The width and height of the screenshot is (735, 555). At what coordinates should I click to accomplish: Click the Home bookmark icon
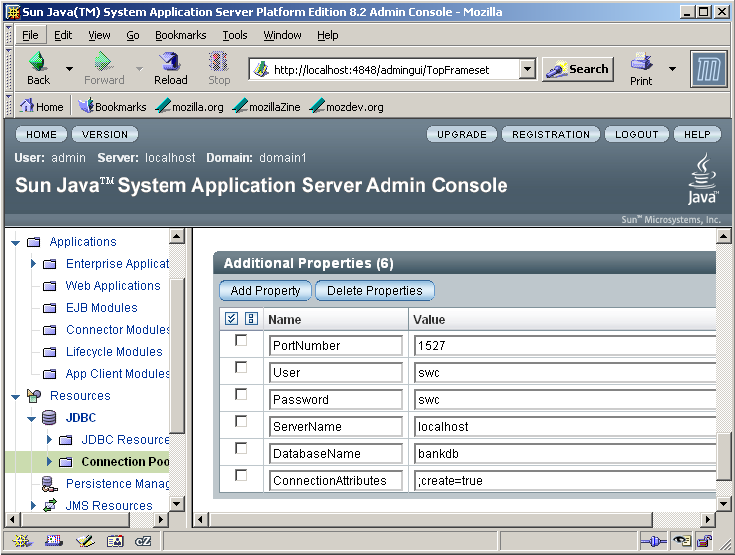click(27, 105)
